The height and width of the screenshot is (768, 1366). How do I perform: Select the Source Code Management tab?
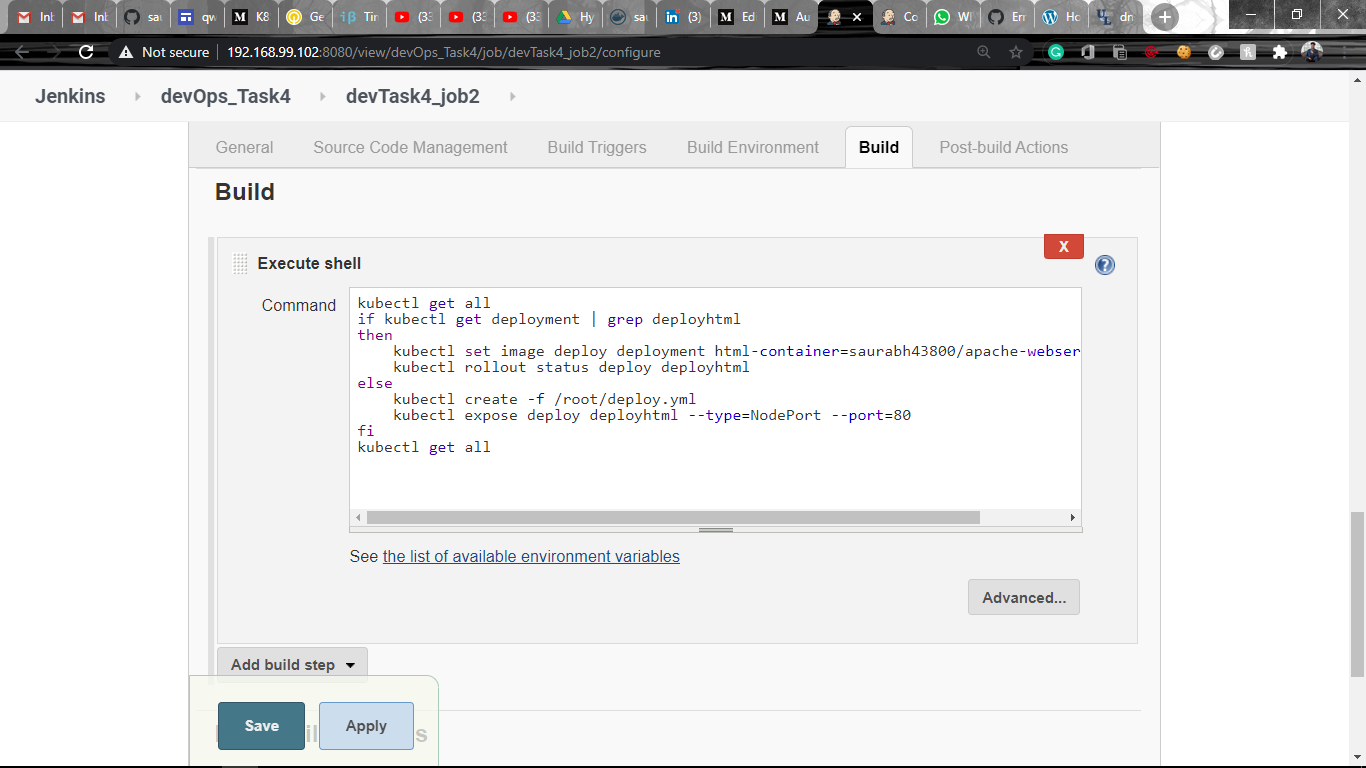click(x=409, y=147)
